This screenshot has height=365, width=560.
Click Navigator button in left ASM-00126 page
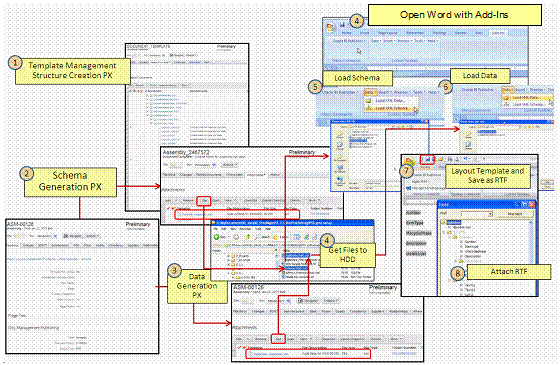[x=72, y=236]
